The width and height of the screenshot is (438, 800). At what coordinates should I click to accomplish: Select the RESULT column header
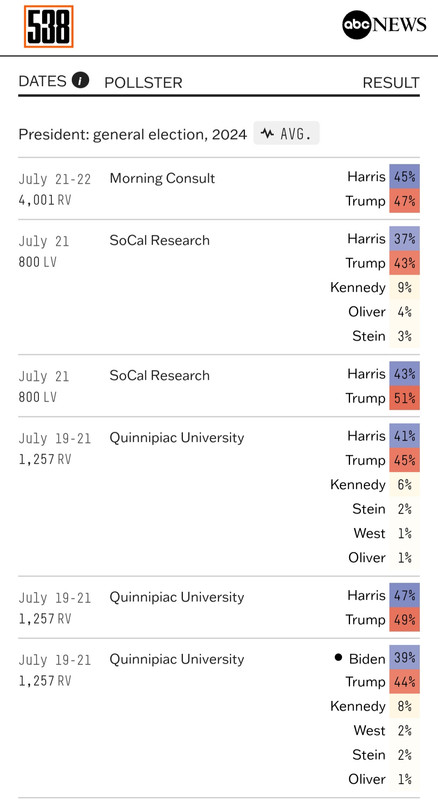coord(391,83)
